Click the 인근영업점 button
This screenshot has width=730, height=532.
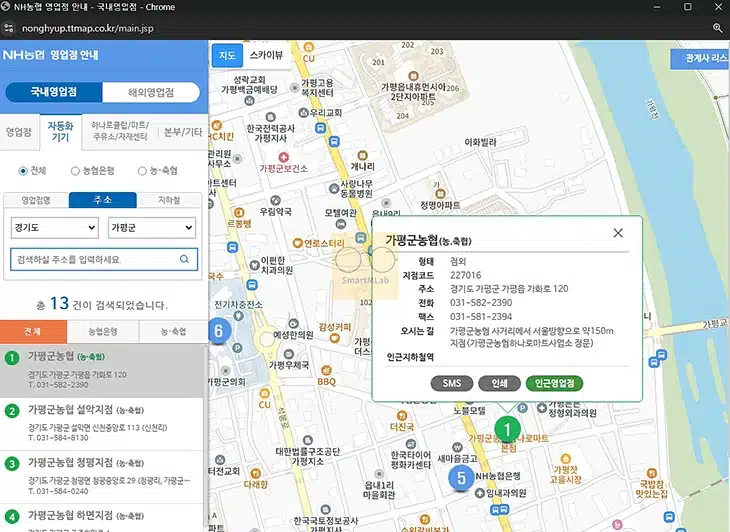(x=554, y=384)
